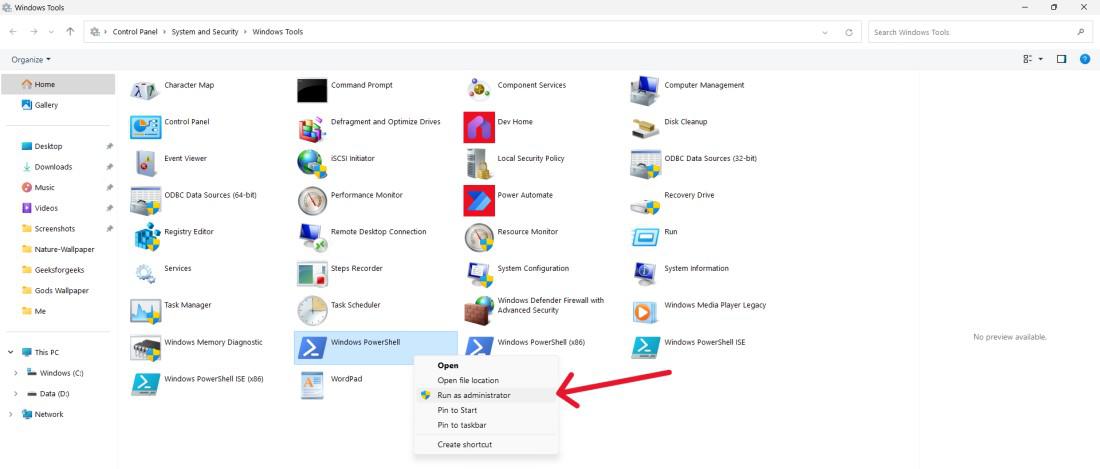
Task: Select the Task Manager icon
Action: pos(145,311)
